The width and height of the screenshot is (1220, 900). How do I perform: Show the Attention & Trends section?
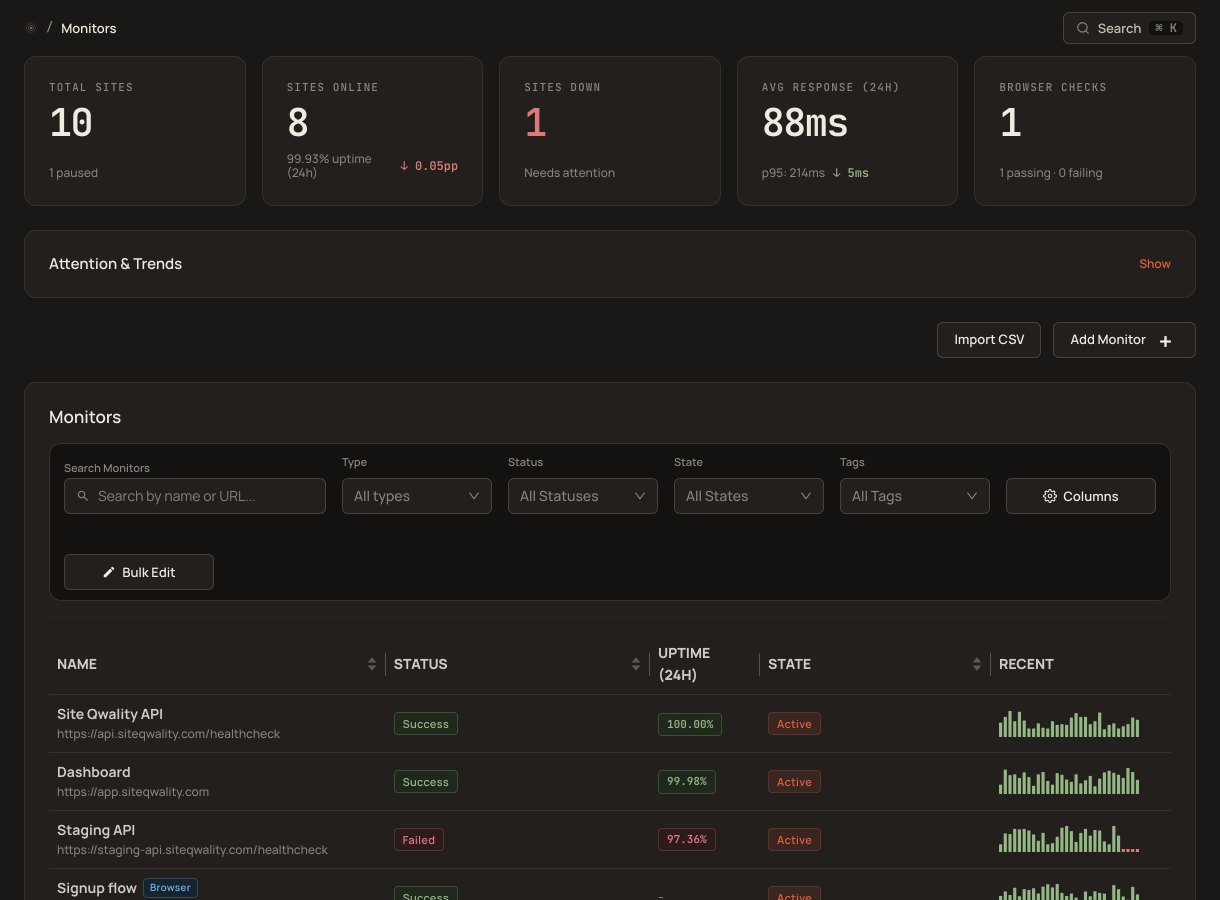coord(1155,264)
